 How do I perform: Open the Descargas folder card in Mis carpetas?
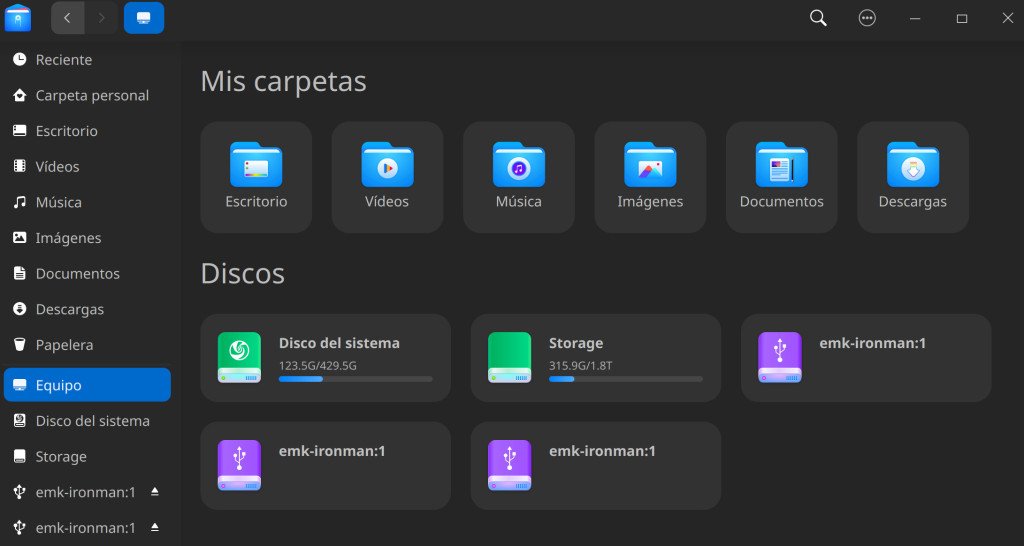[x=913, y=177]
